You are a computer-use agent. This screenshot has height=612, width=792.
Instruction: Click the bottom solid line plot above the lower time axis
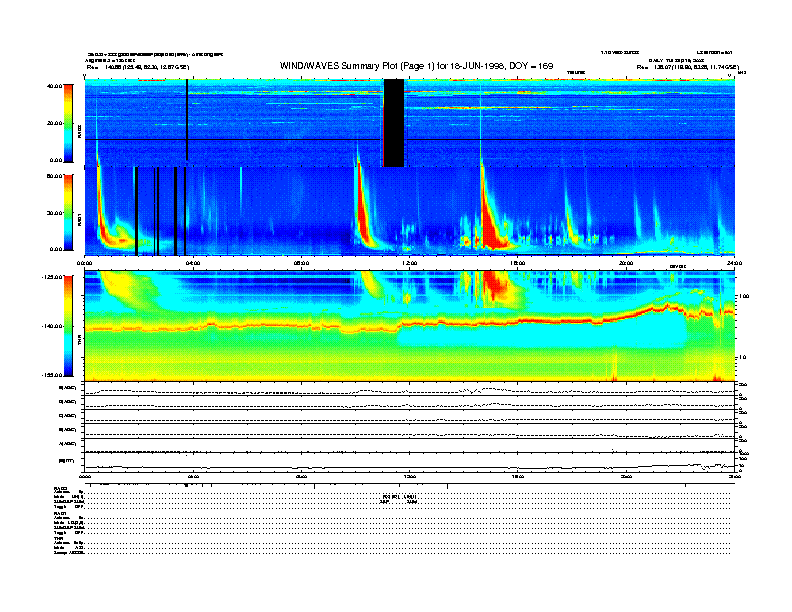[409, 467]
